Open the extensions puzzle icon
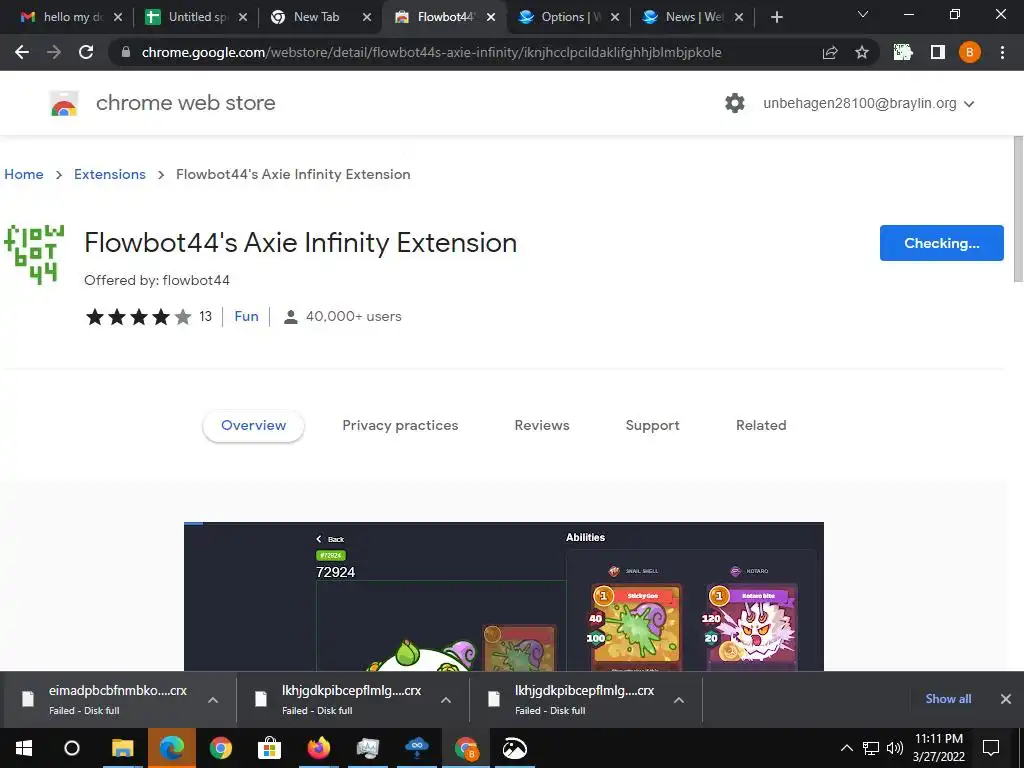Screen dimensions: 1024x768 903,52
